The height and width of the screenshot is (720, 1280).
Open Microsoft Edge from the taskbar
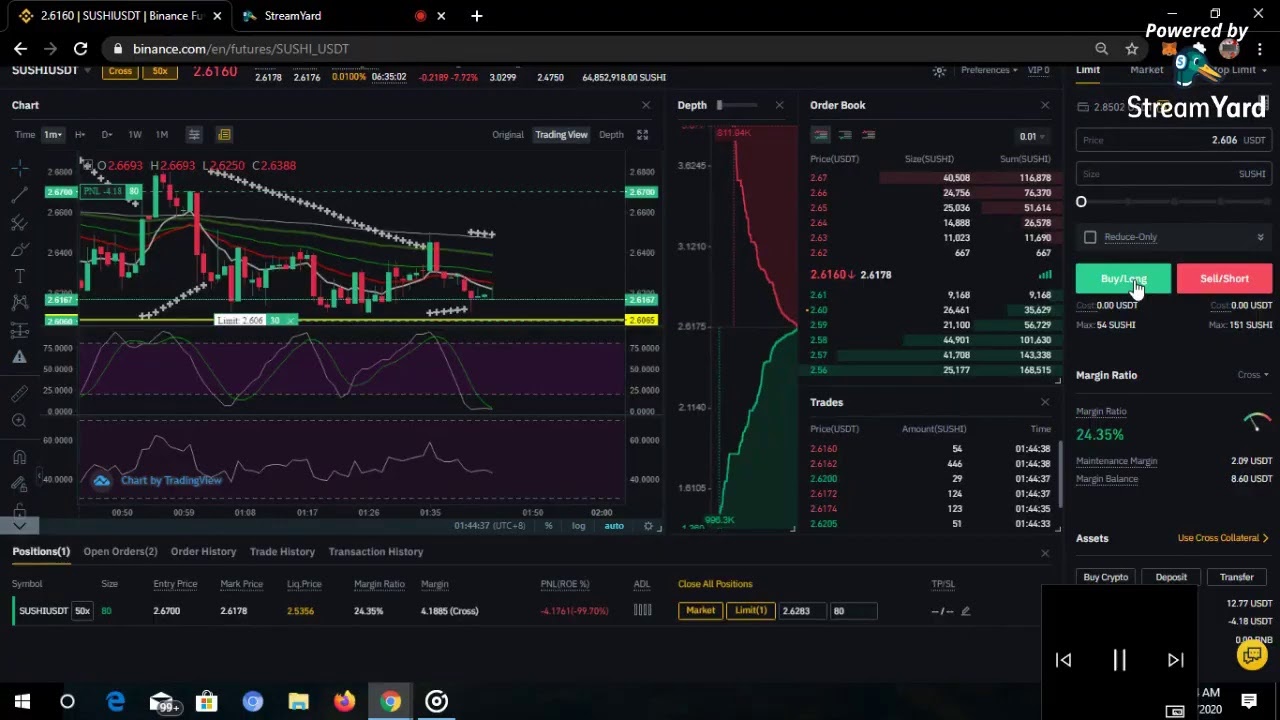coord(116,701)
